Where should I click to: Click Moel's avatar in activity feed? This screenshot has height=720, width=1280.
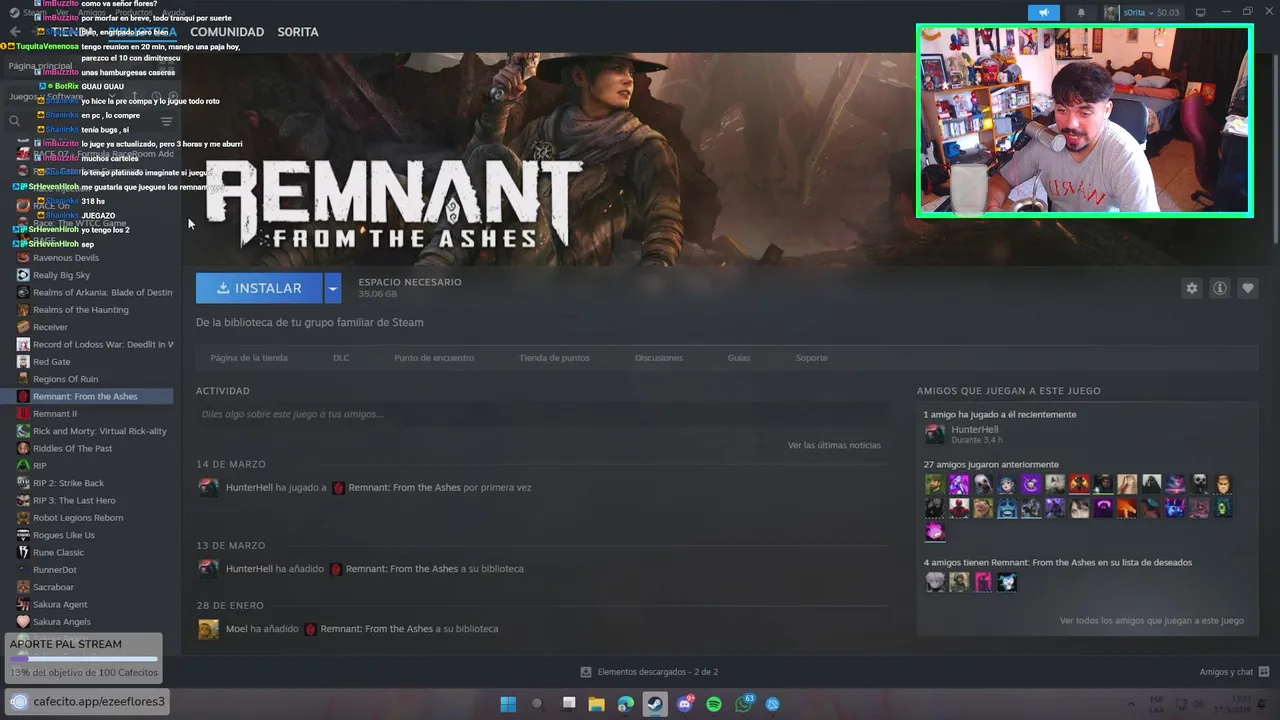coord(208,629)
